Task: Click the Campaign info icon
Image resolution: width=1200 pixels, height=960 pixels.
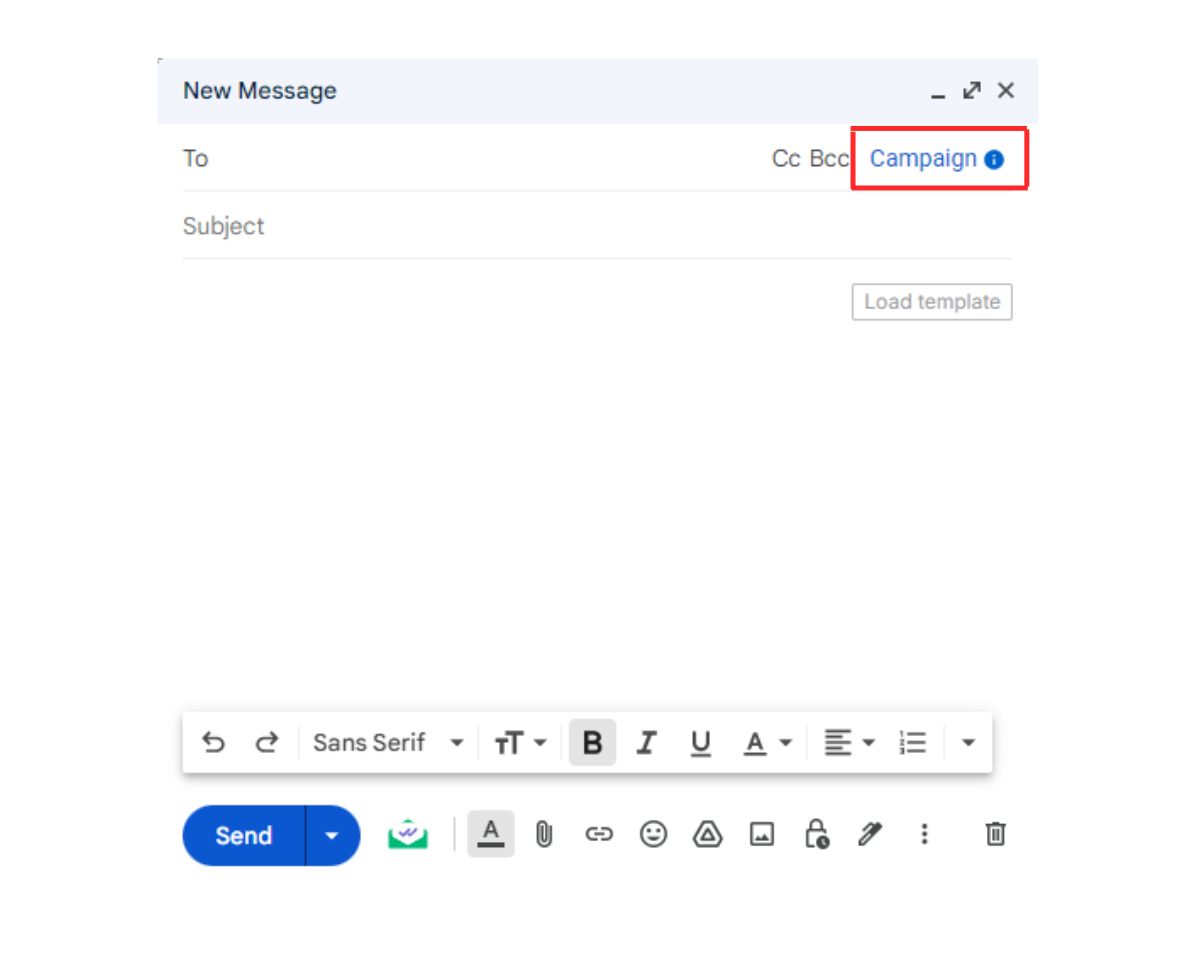Action: click(994, 159)
